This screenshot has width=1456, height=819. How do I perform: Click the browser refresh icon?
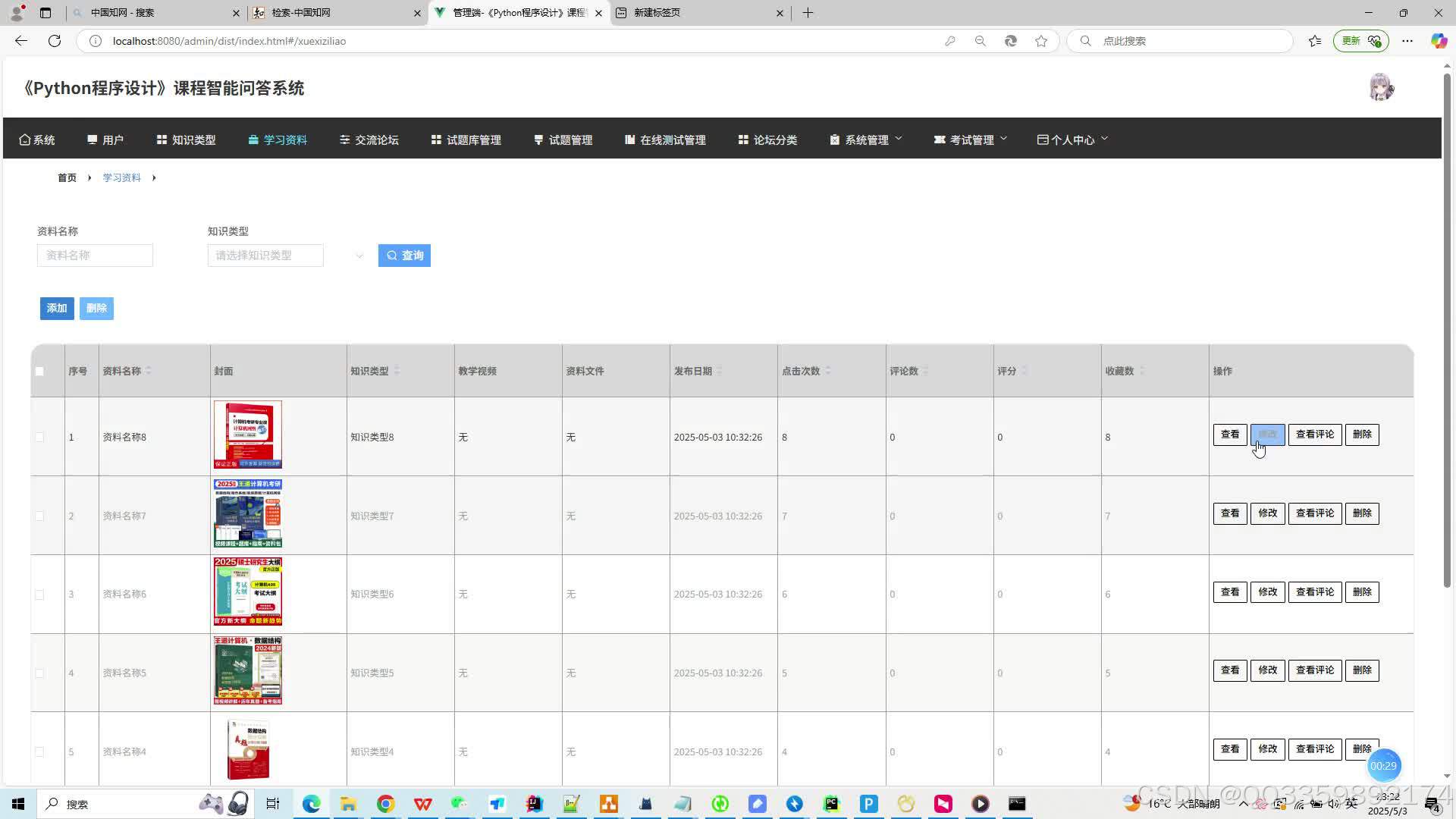pyautogui.click(x=55, y=41)
